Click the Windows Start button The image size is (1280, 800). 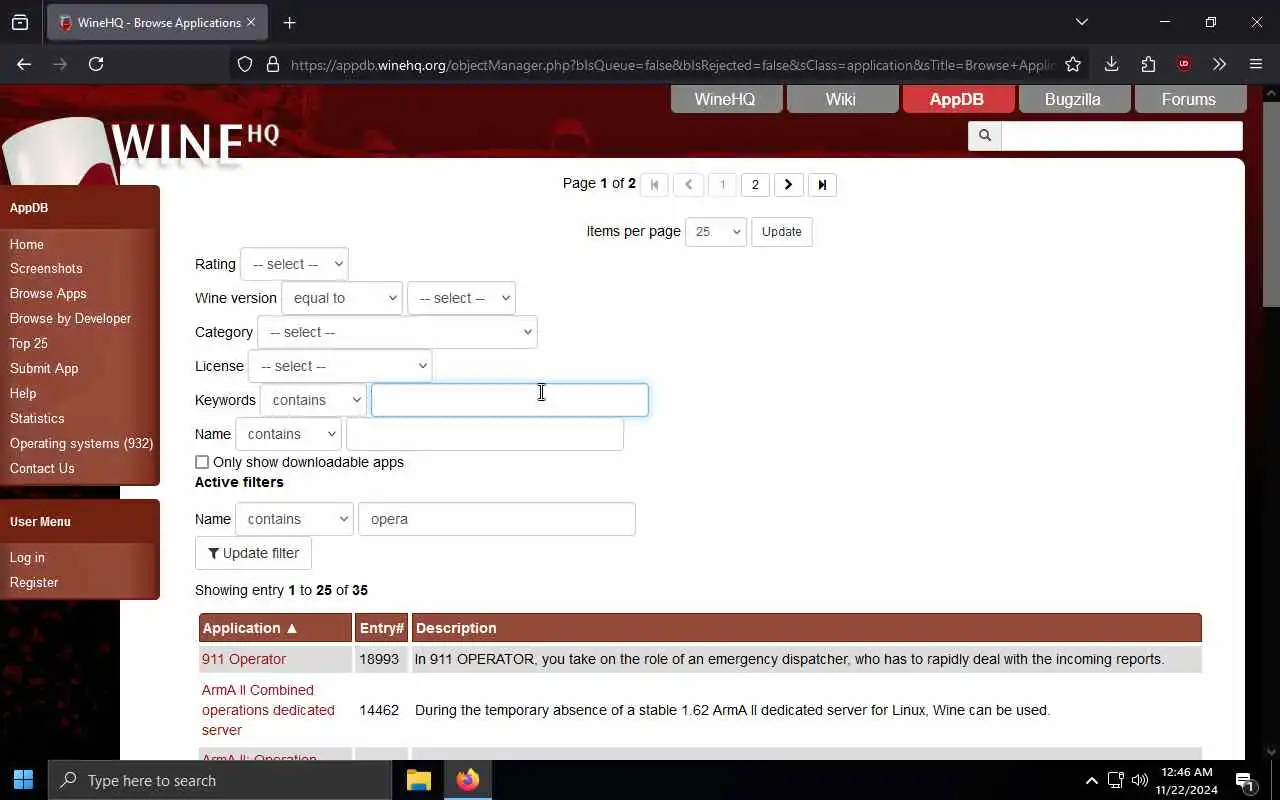pyautogui.click(x=24, y=780)
